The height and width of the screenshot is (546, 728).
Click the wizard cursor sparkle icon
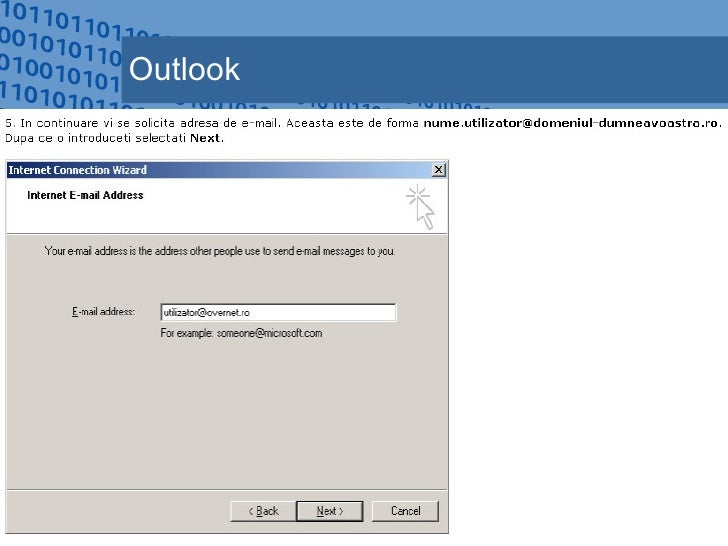tap(421, 207)
